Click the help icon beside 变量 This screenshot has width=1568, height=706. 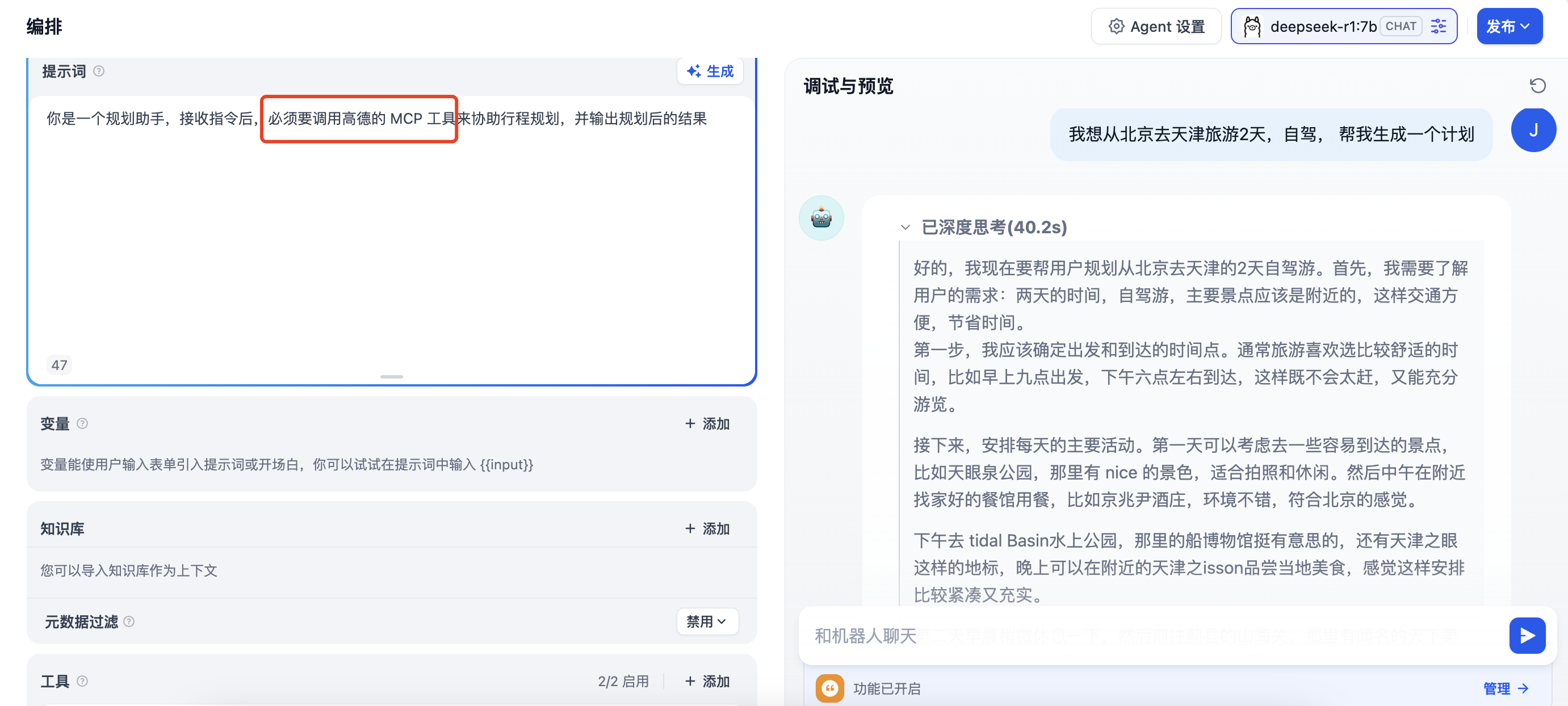[83, 423]
